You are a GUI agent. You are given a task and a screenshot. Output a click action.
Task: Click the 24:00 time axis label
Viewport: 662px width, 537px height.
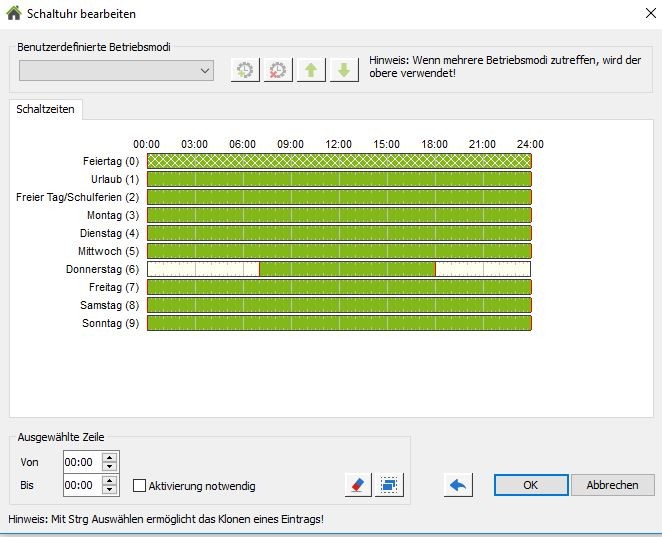pos(530,144)
